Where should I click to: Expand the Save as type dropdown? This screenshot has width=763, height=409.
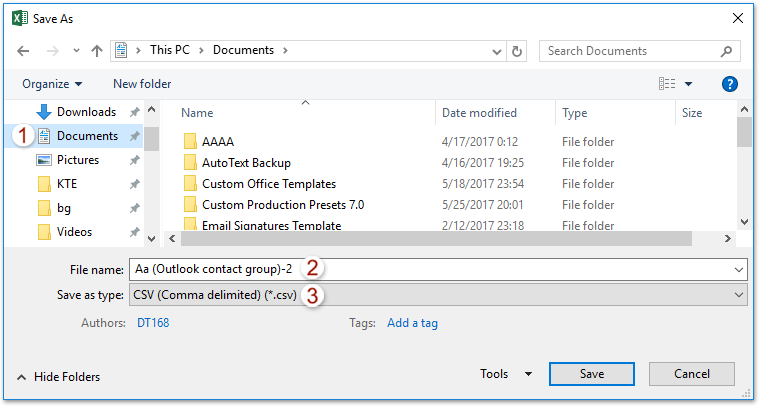739,295
